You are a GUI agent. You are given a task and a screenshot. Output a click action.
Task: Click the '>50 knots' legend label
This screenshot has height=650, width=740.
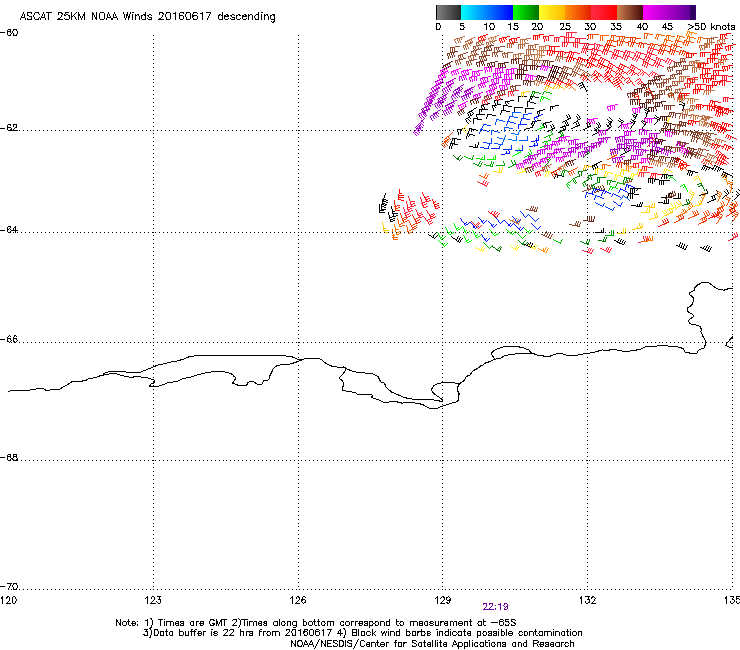pyautogui.click(x=711, y=27)
